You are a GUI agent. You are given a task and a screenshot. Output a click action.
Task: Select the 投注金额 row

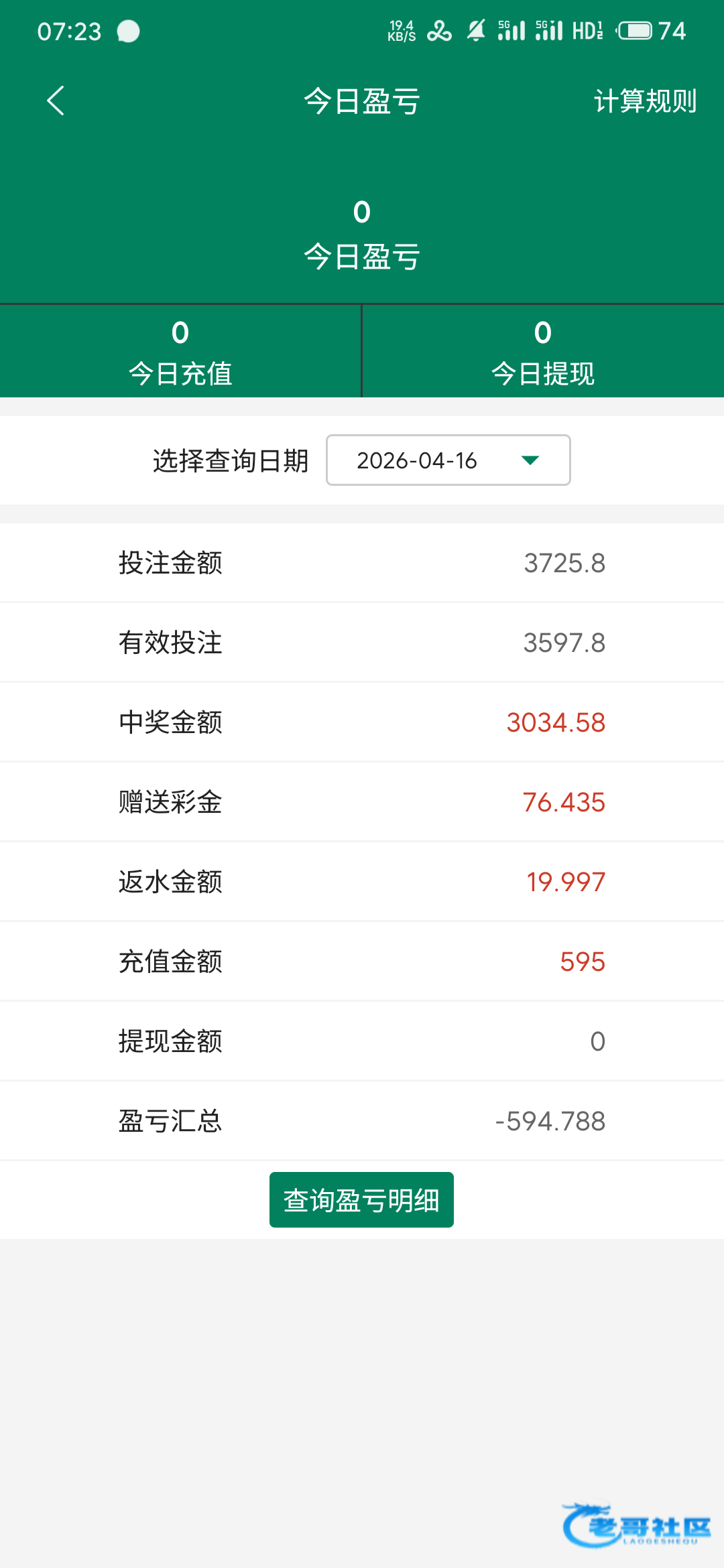coord(362,563)
